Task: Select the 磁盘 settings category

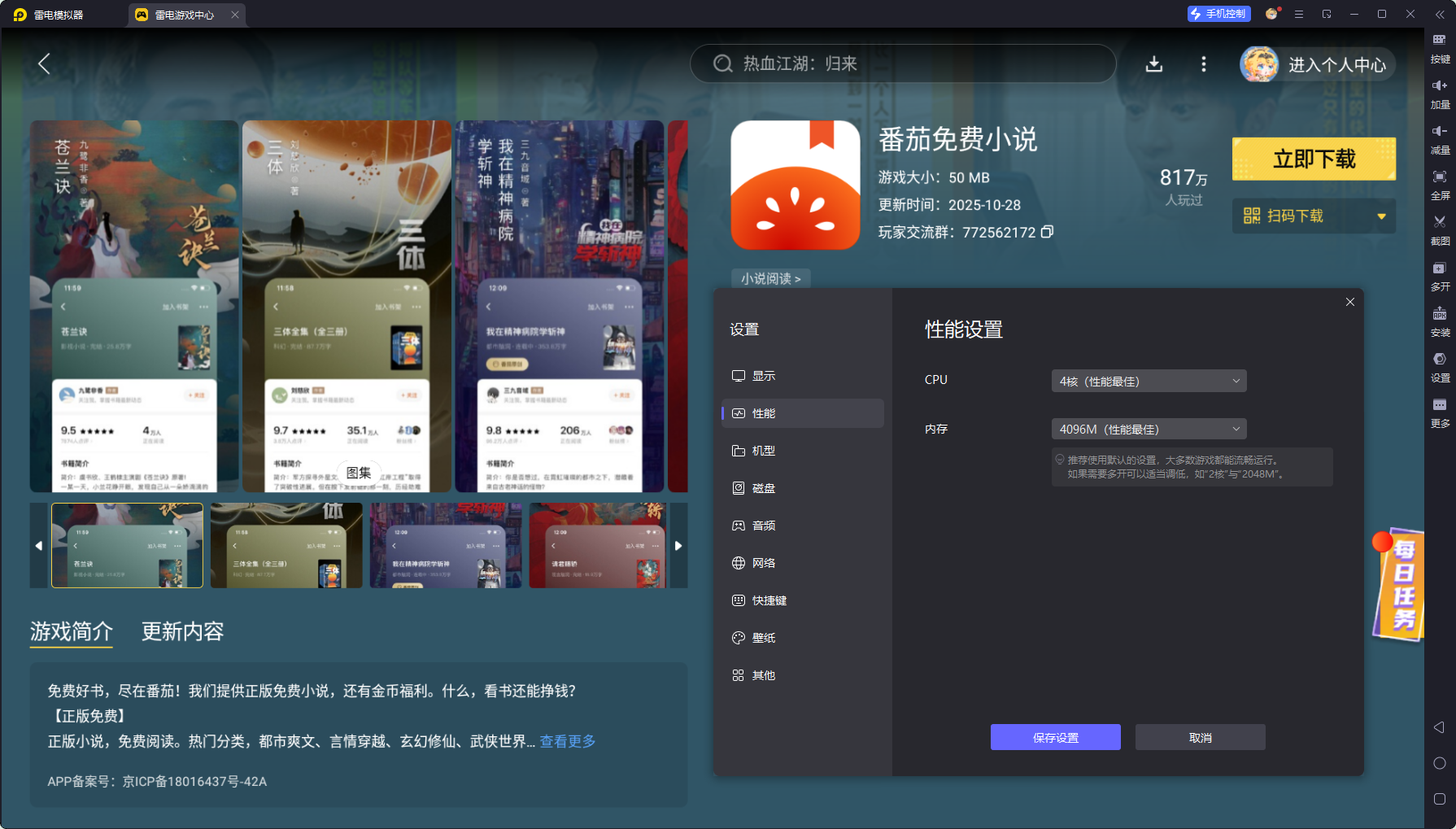Action: pyautogui.click(x=765, y=488)
